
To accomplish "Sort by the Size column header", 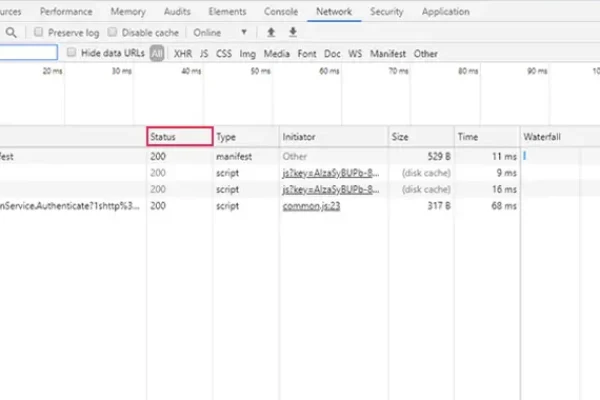I will 400,136.
